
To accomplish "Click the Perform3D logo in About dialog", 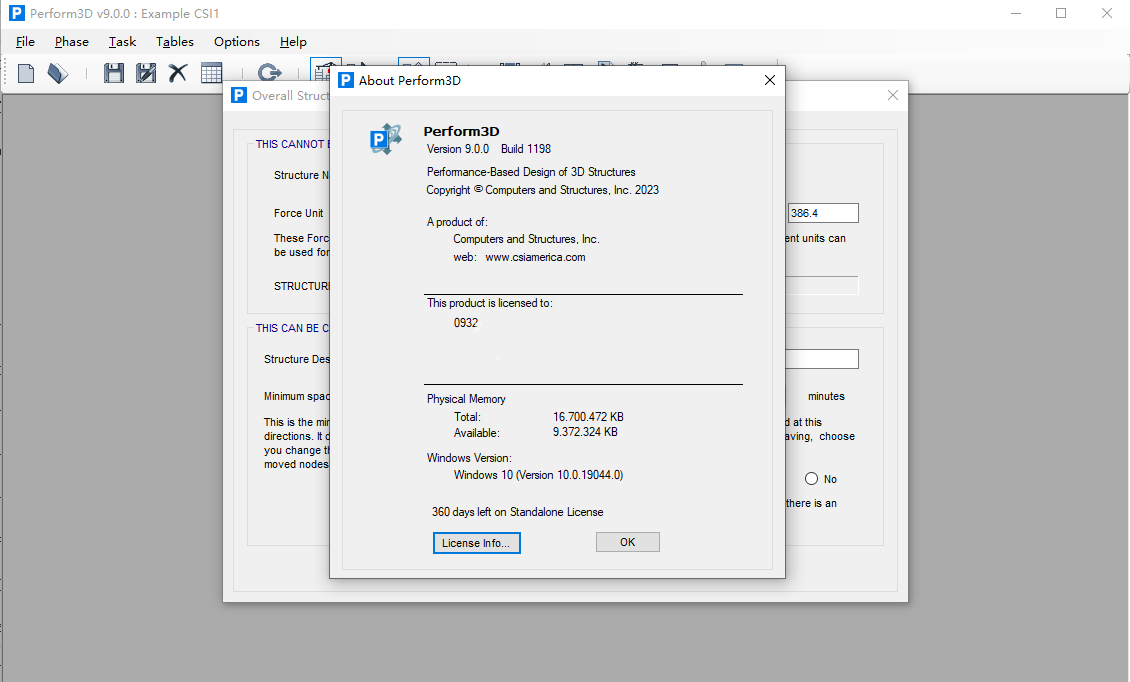I will (x=386, y=138).
